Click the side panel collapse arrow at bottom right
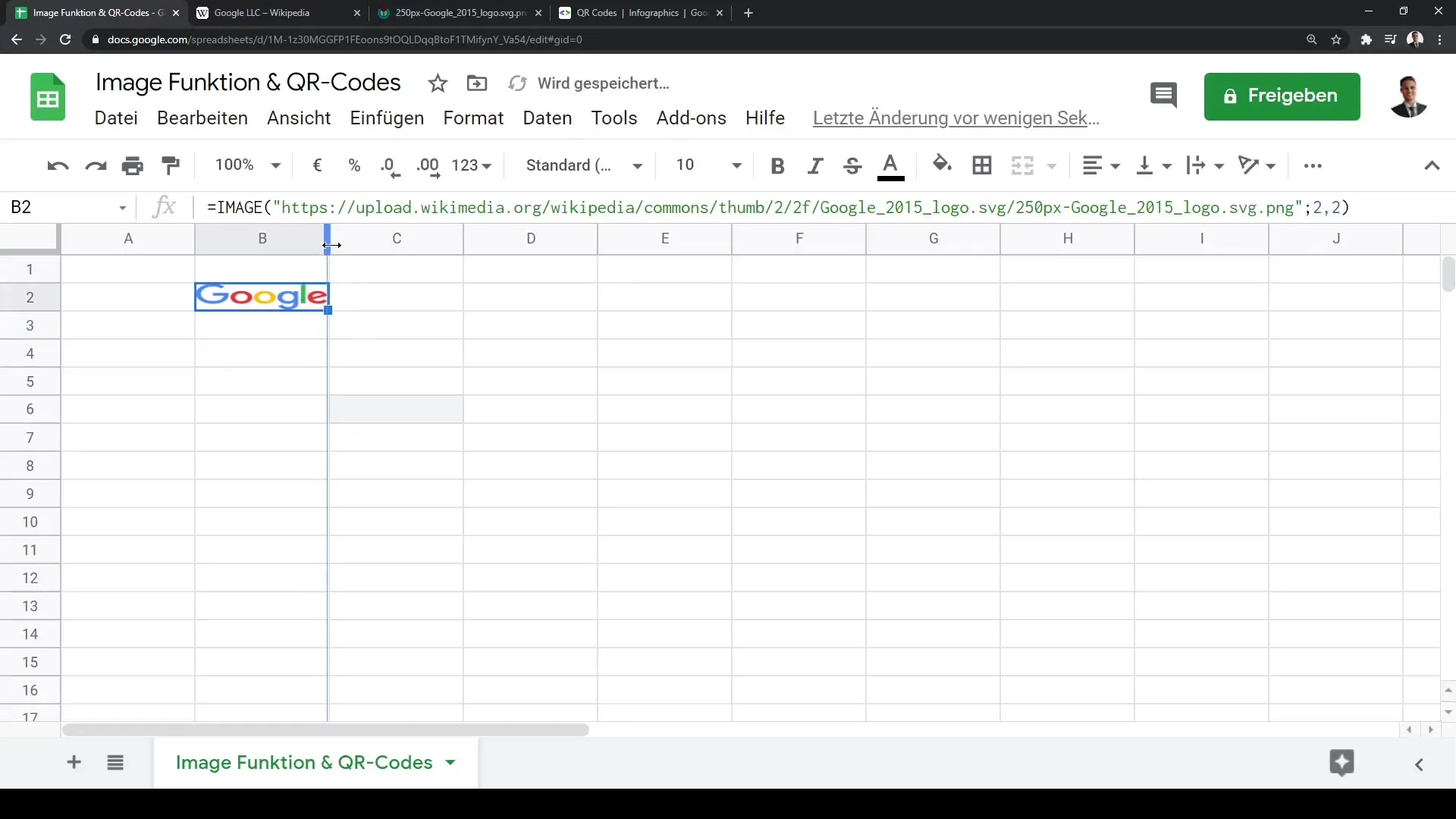1456x819 pixels. (1419, 764)
